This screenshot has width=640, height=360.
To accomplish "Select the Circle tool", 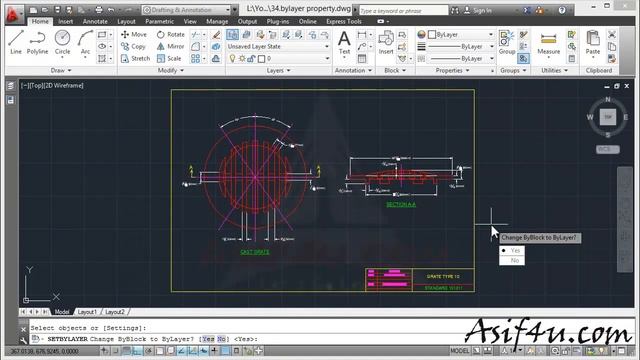I will tap(62, 42).
